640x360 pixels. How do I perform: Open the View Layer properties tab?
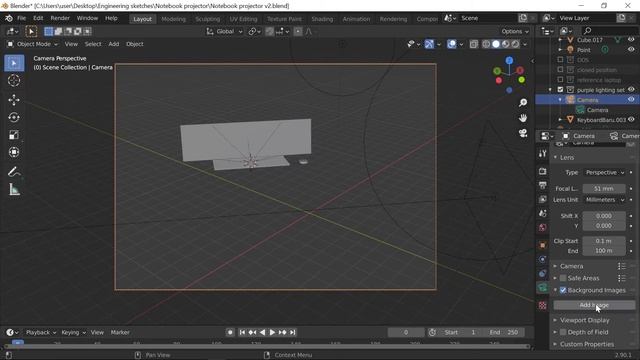[542, 199]
